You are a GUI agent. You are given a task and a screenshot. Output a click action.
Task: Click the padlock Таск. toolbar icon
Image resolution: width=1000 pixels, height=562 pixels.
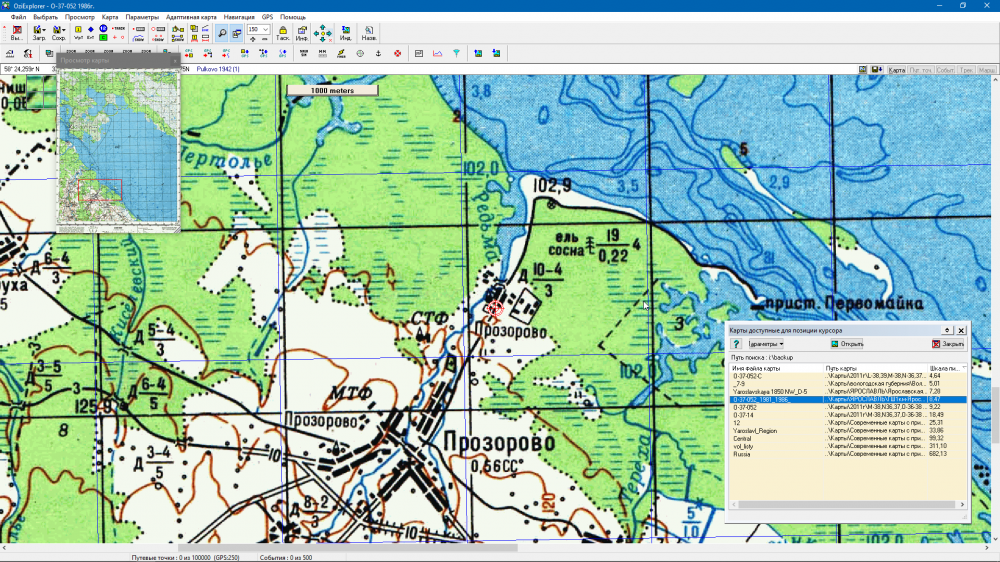283,33
